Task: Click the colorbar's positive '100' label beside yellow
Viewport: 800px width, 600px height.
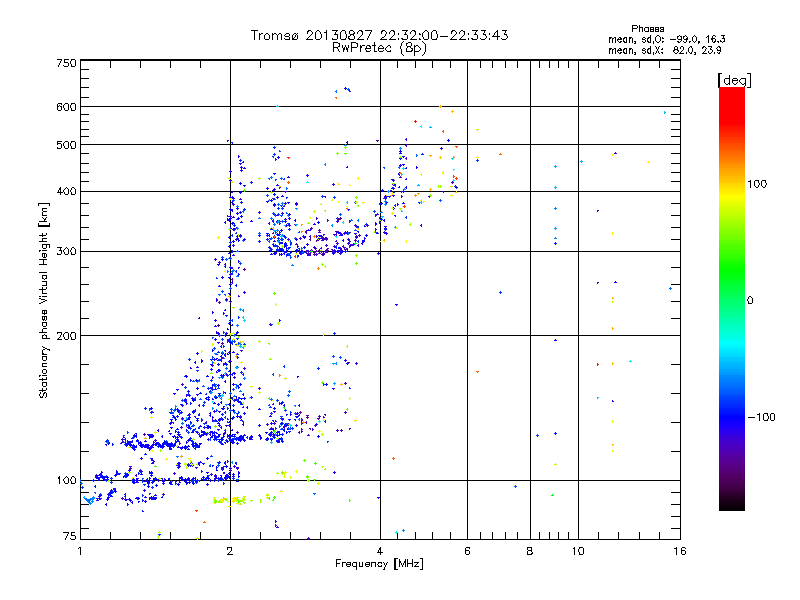Action: coord(757,184)
